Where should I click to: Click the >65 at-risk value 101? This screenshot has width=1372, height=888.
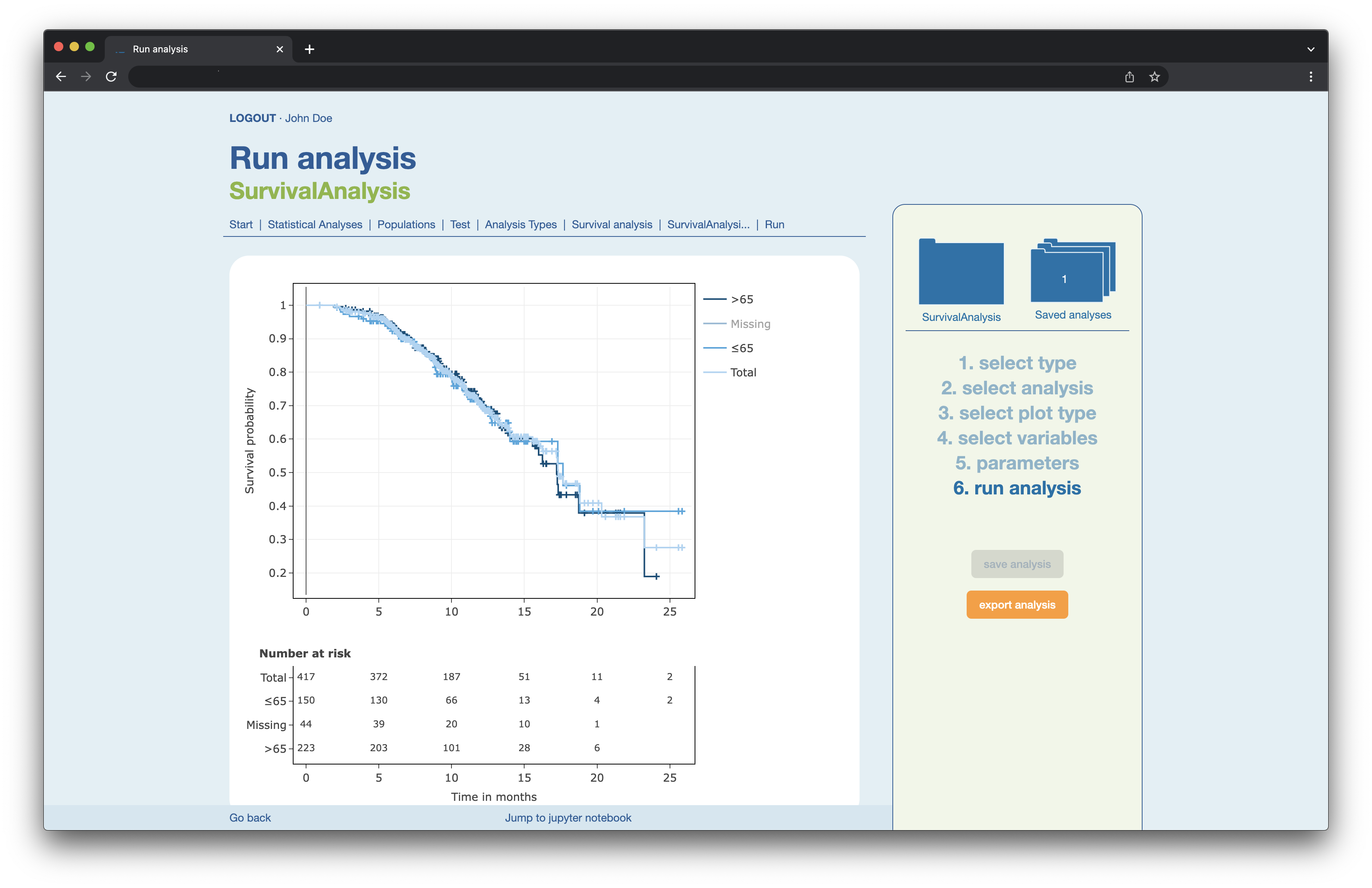pyautogui.click(x=451, y=747)
